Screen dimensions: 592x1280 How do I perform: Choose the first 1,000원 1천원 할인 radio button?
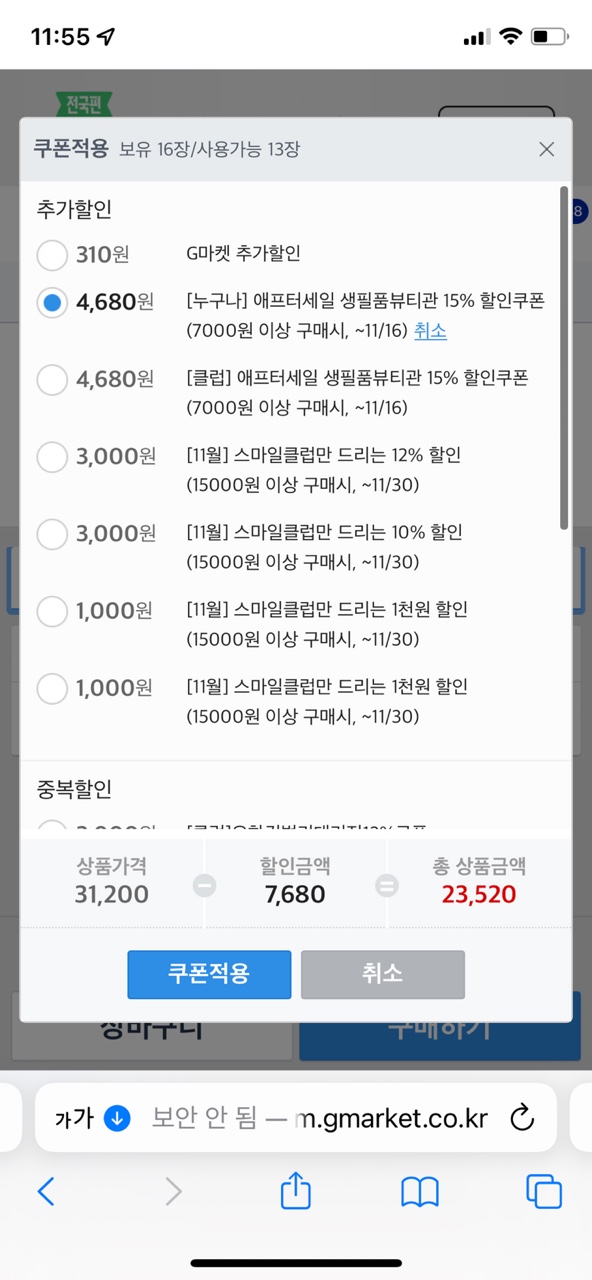(x=52, y=611)
